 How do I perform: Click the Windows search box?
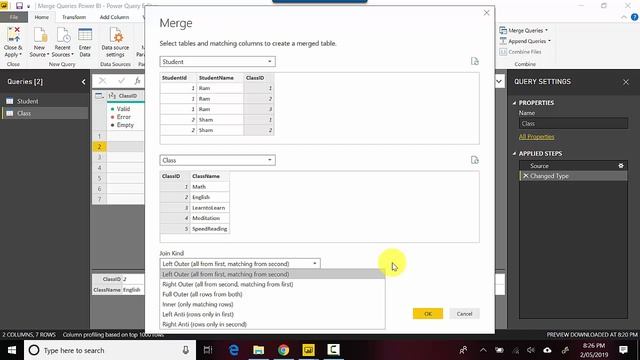click(110, 350)
